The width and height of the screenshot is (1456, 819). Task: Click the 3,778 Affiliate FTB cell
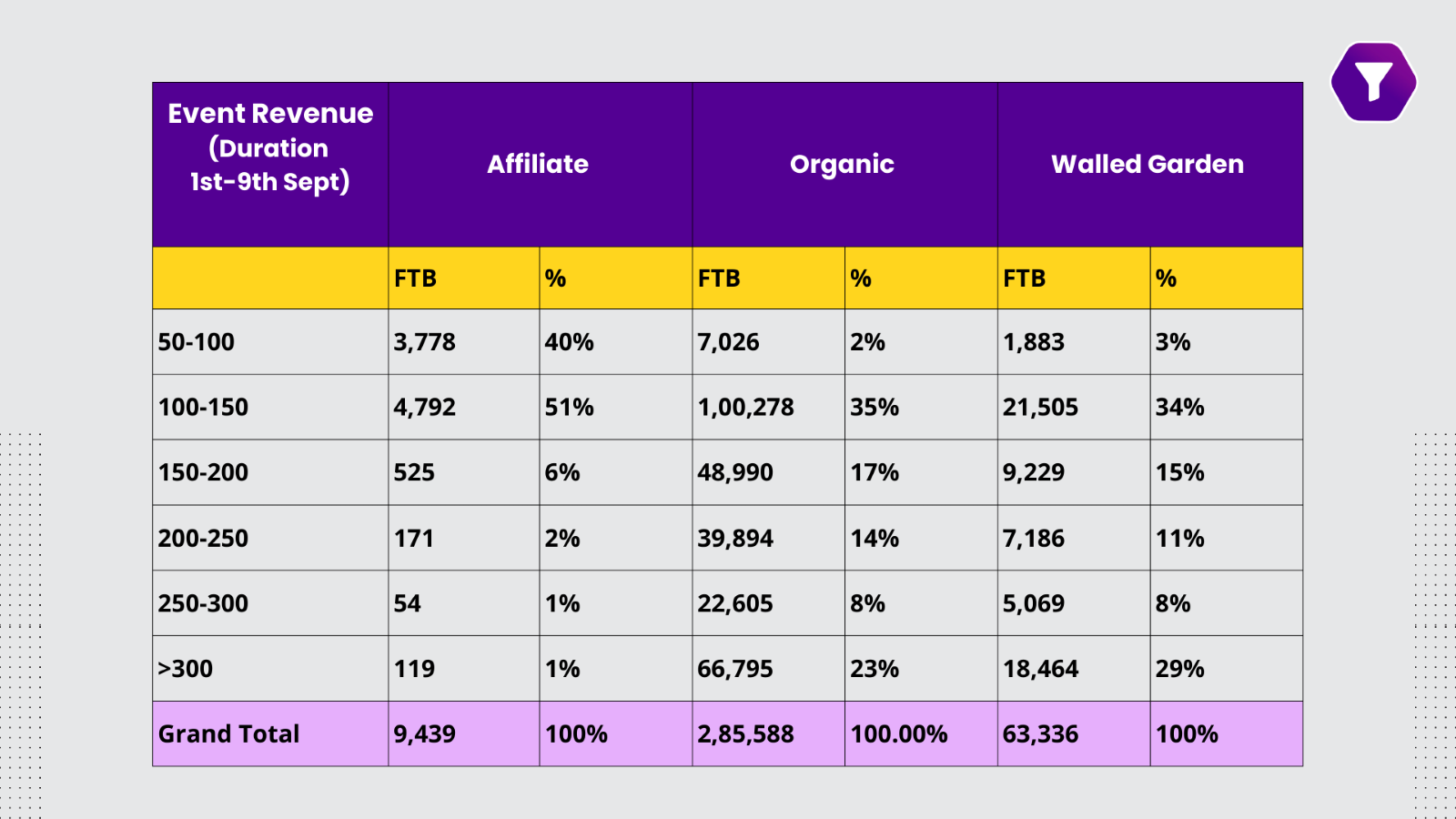point(424,342)
